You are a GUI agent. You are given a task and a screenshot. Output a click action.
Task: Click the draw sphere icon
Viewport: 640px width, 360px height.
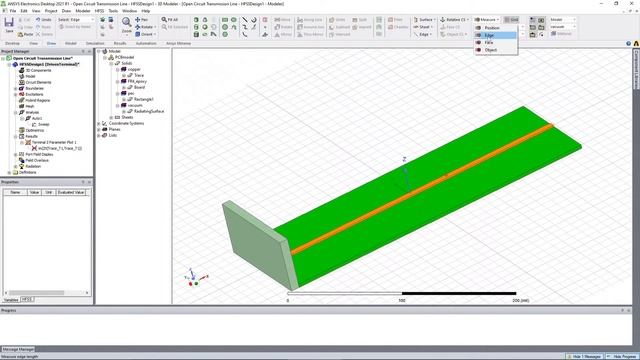coord(205,27)
